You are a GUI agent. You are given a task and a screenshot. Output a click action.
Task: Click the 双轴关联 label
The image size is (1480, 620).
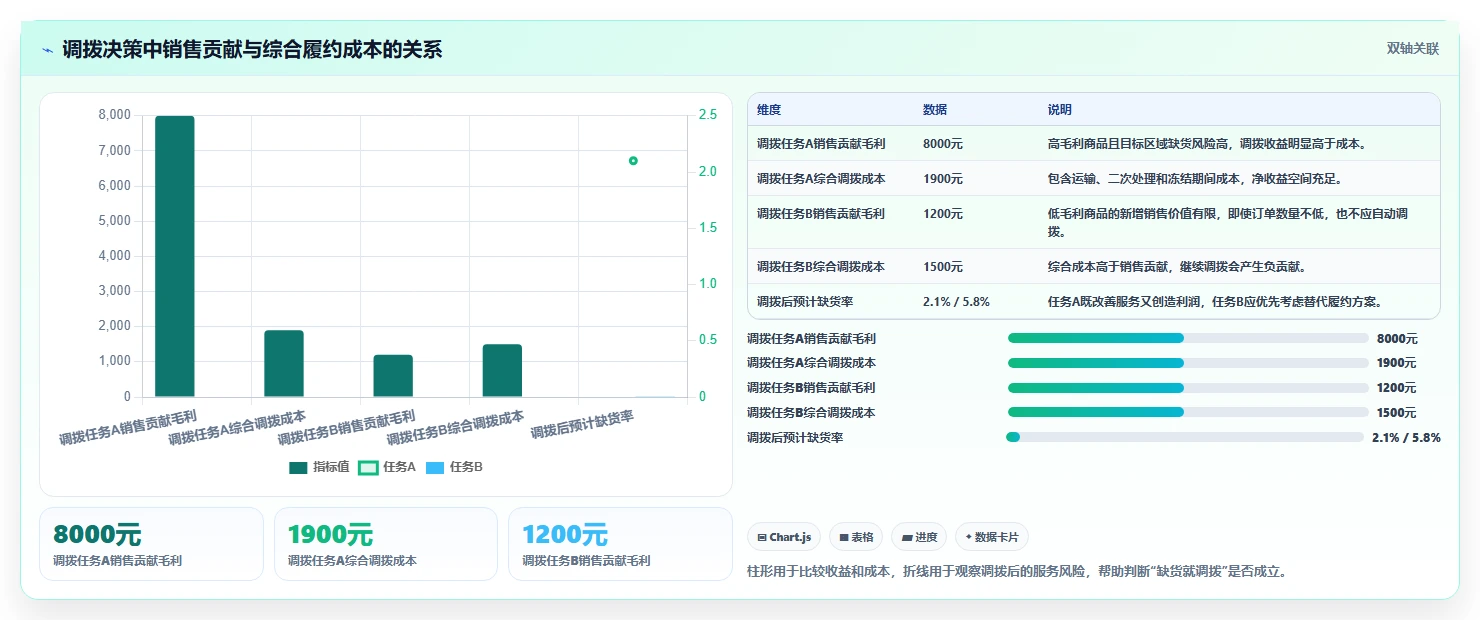[1412, 49]
